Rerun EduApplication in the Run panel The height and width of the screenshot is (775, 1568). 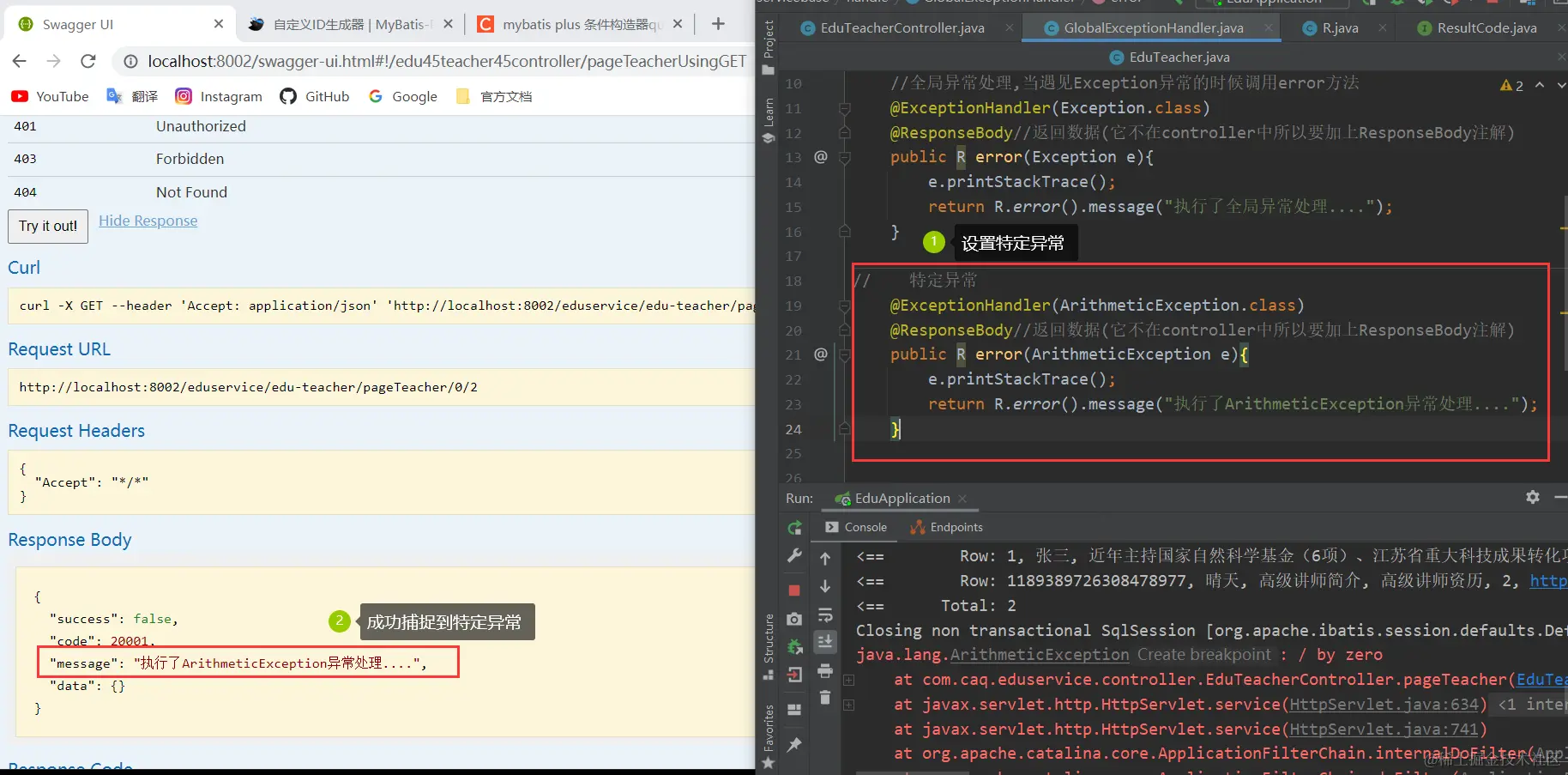(794, 528)
